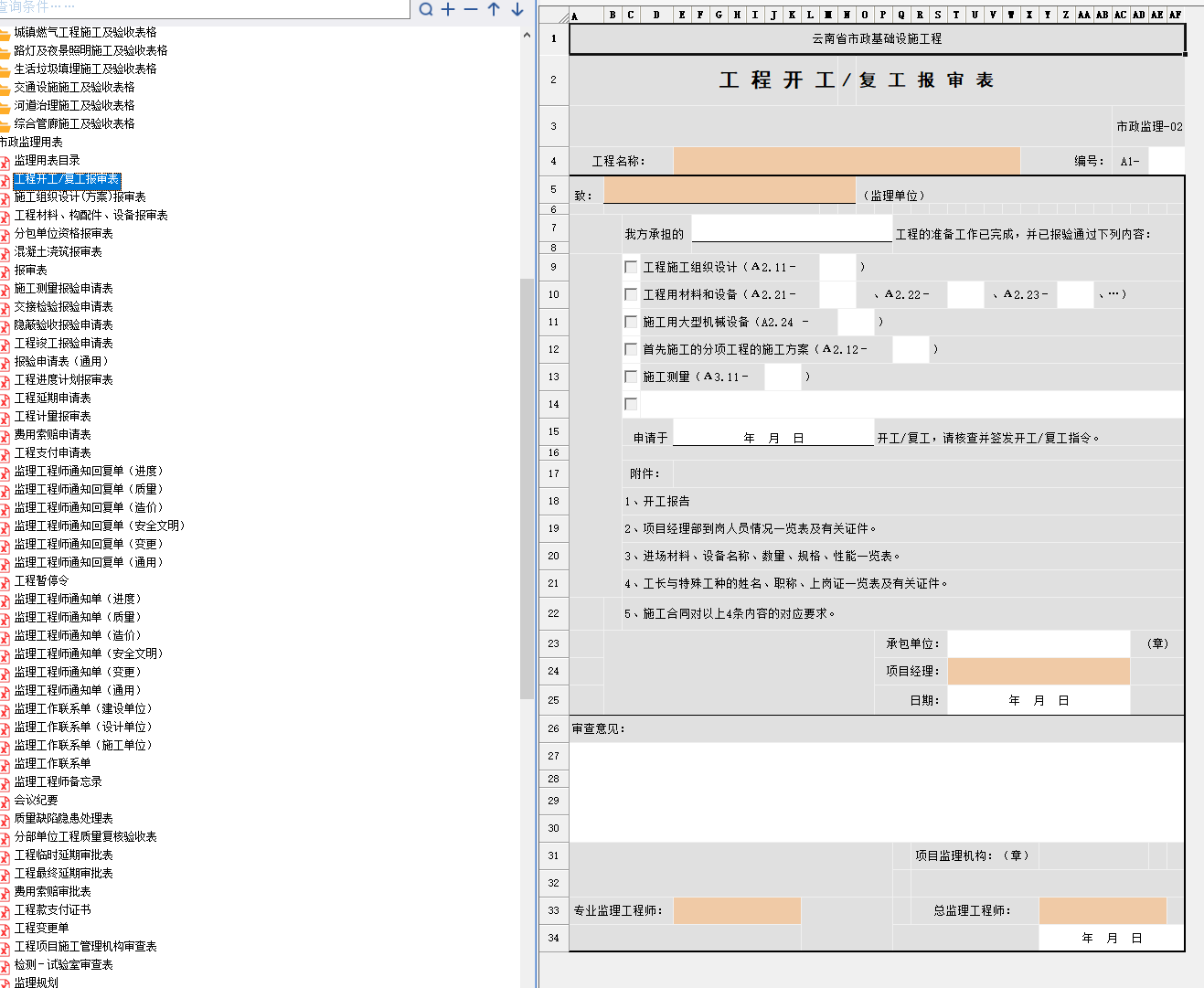Open 质量缺陷隐患处理表 form

(x=63, y=818)
